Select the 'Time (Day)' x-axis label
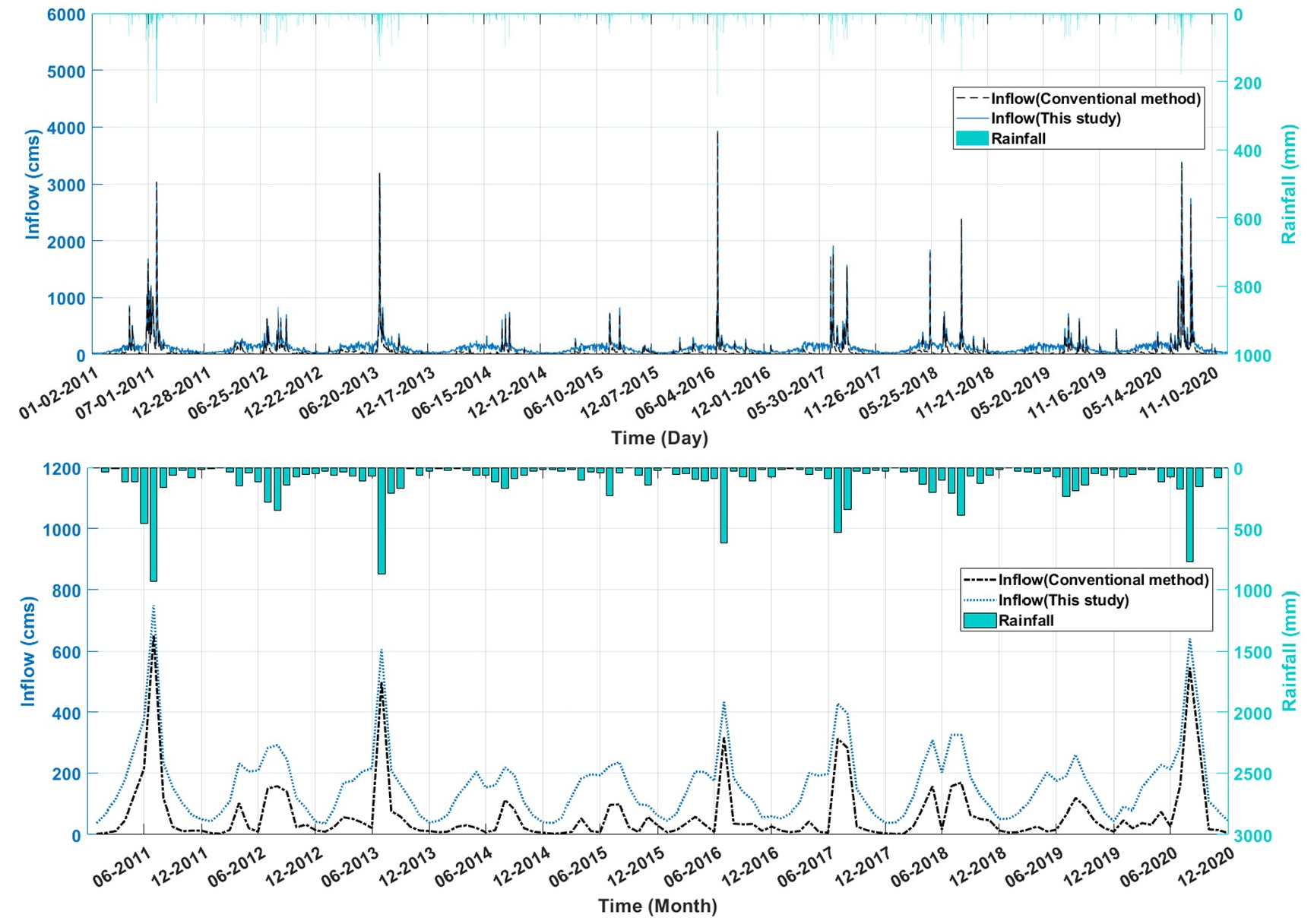 click(x=659, y=438)
